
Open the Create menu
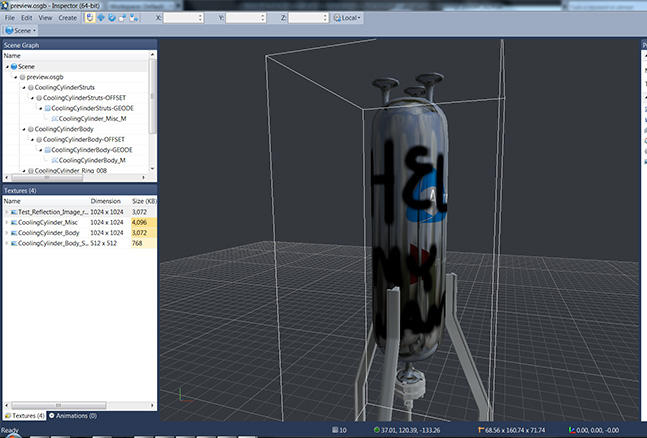[x=67, y=18]
